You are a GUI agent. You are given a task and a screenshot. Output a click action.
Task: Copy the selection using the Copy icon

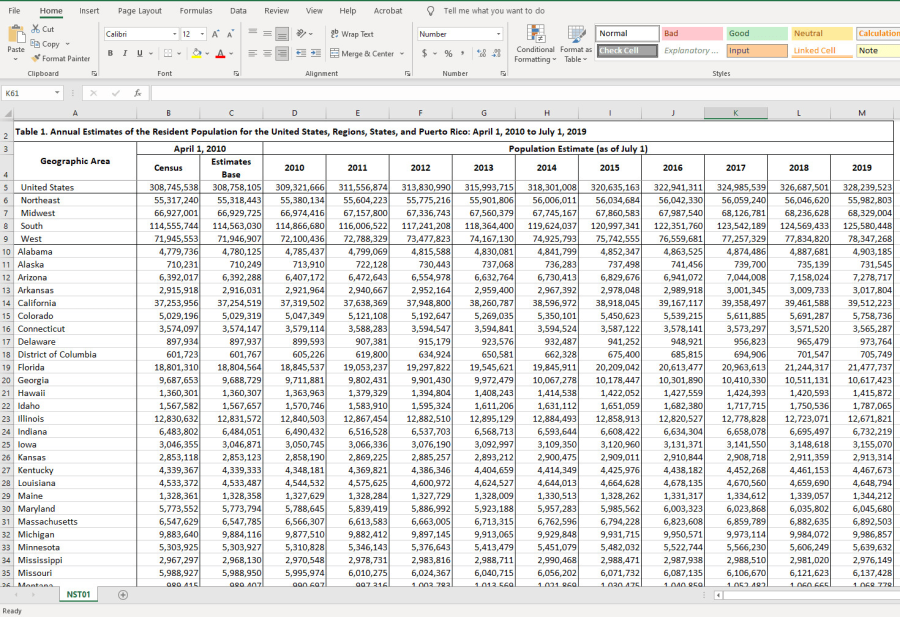36,44
